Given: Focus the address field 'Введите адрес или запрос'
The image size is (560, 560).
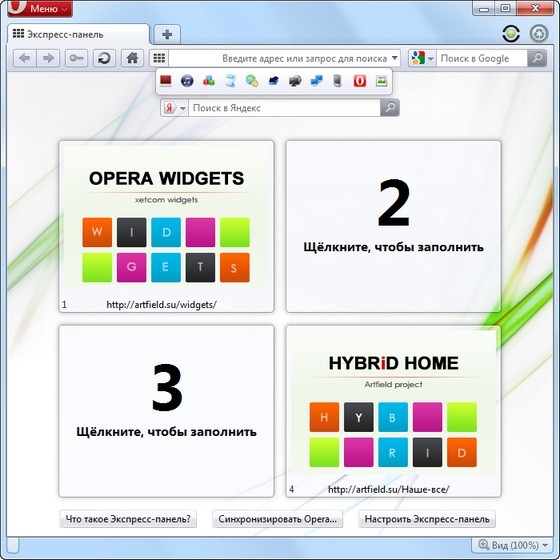Looking at the screenshot, I should pos(280,58).
